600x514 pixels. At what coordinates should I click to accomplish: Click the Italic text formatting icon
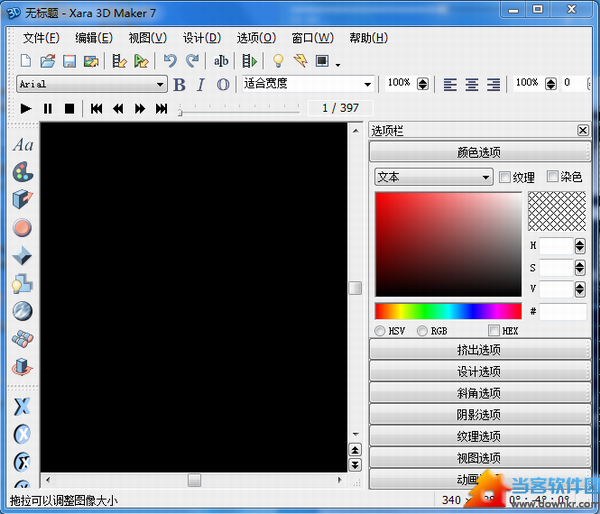point(200,85)
